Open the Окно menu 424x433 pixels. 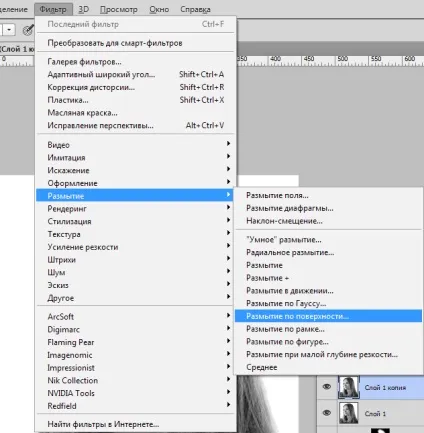tap(159, 9)
